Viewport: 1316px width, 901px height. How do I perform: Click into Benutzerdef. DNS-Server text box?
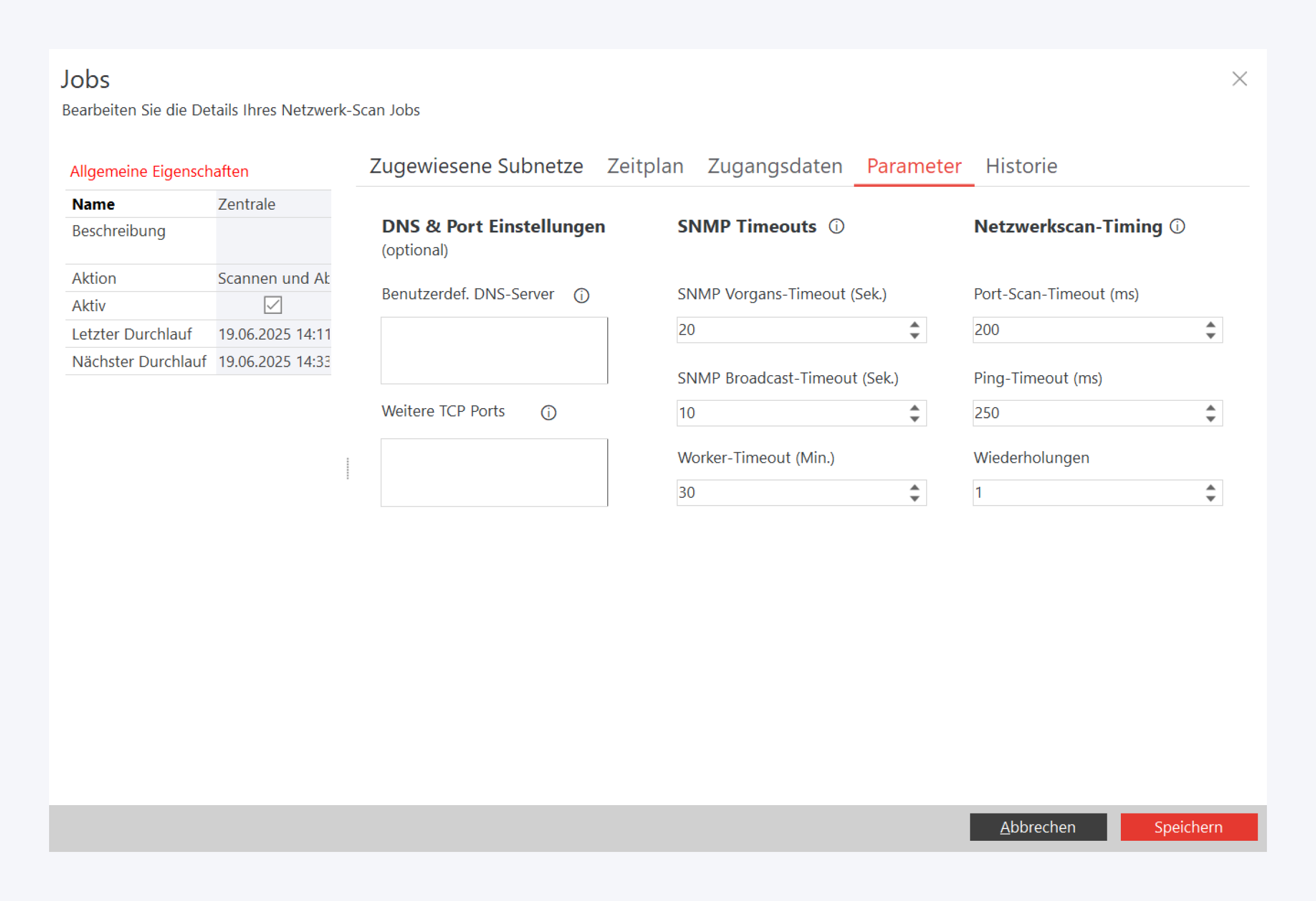494,351
